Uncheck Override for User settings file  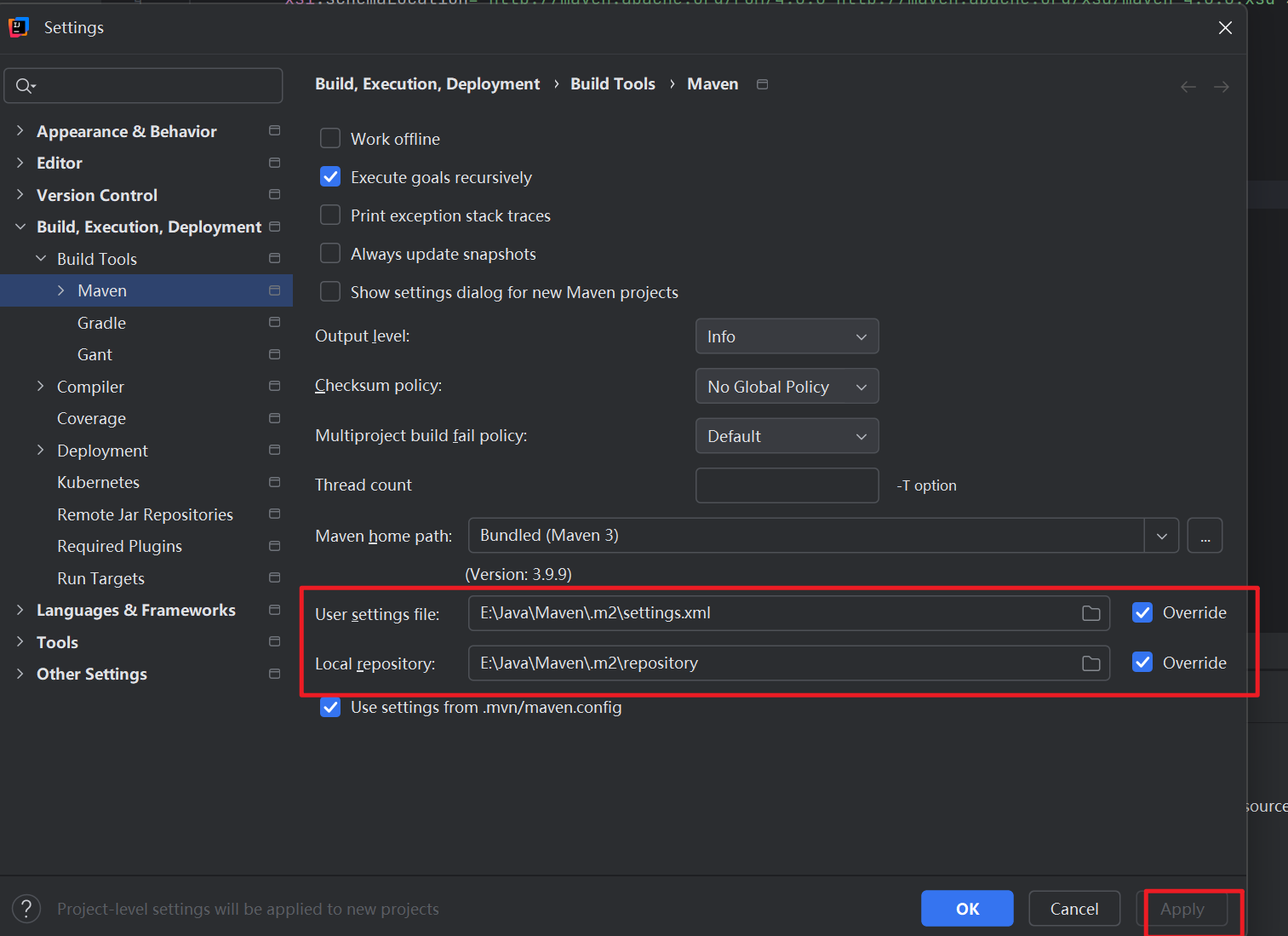[x=1142, y=613]
